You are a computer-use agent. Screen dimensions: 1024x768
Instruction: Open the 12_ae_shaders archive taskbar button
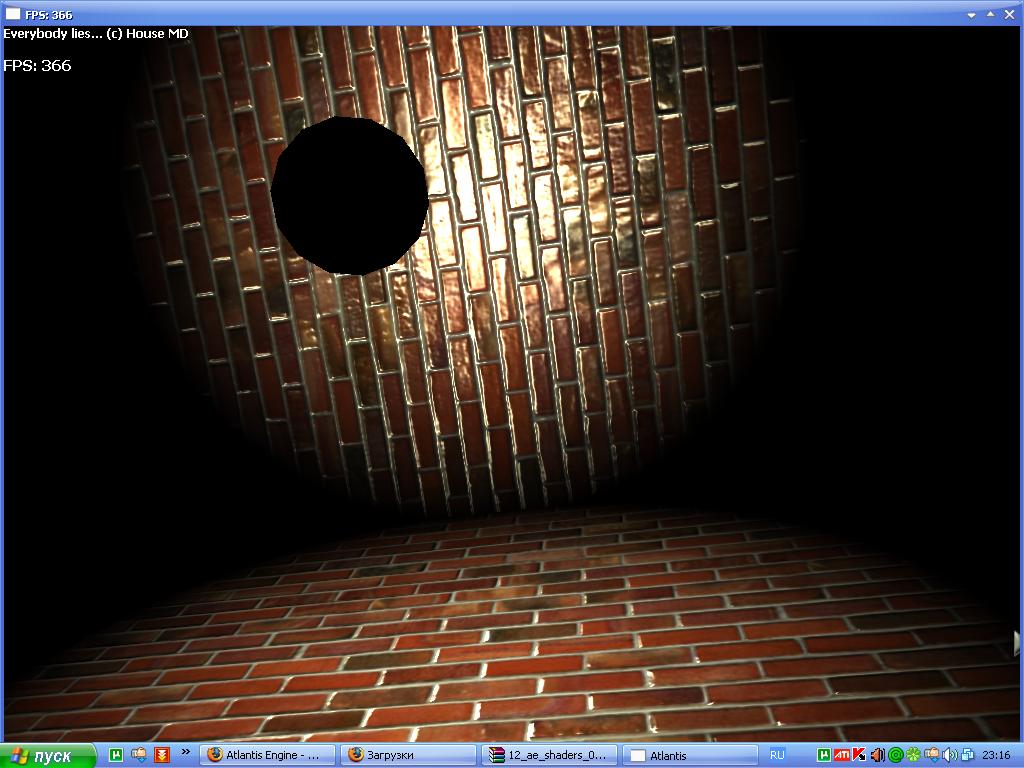548,755
